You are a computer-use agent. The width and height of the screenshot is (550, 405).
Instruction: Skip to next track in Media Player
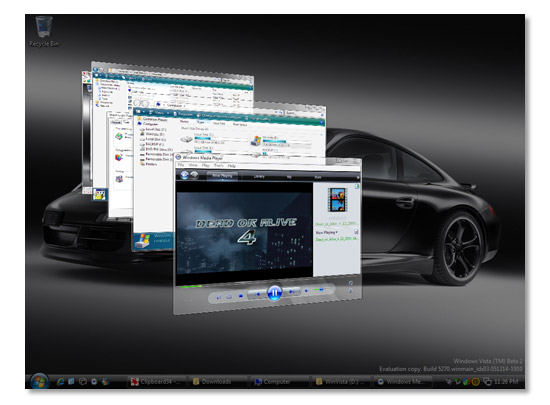coord(291,292)
